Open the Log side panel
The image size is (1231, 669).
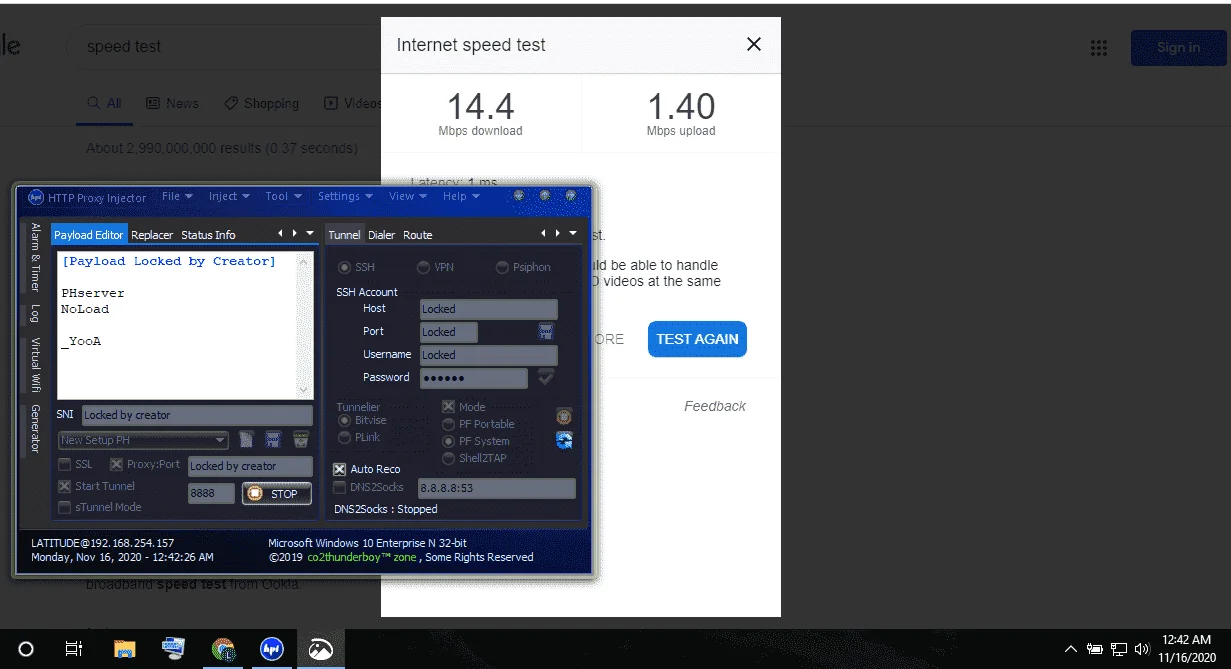(x=35, y=313)
